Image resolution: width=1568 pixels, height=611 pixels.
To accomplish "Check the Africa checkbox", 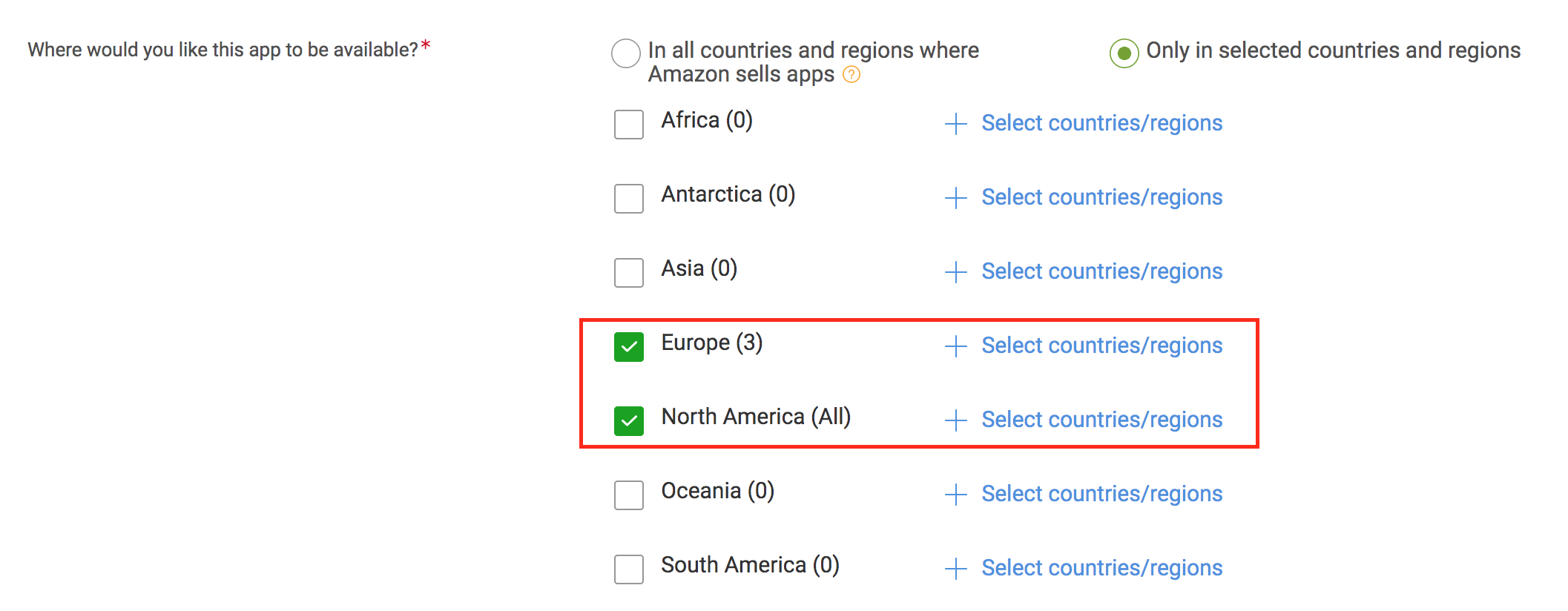I will pos(629,125).
